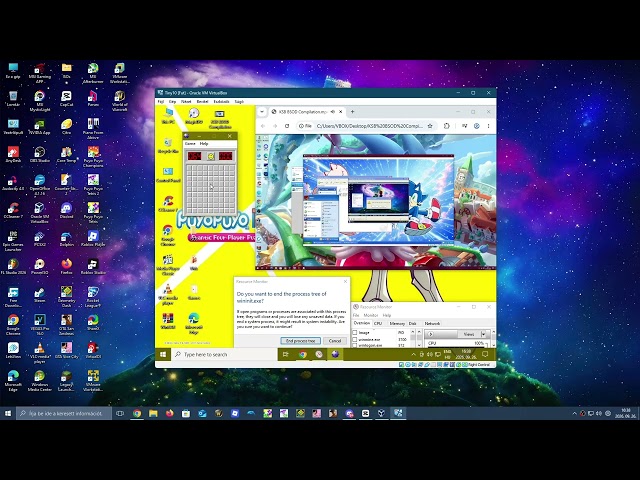640x480 pixels.
Task: Open Views dropdown arrow in Resource Monitor
Action: 484,334
